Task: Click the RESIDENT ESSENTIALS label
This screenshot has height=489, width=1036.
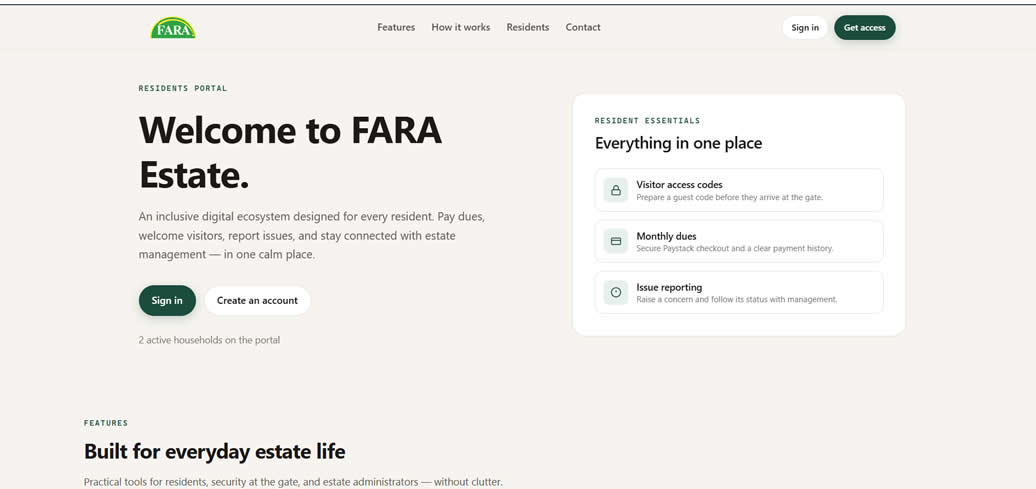Action: click(647, 121)
